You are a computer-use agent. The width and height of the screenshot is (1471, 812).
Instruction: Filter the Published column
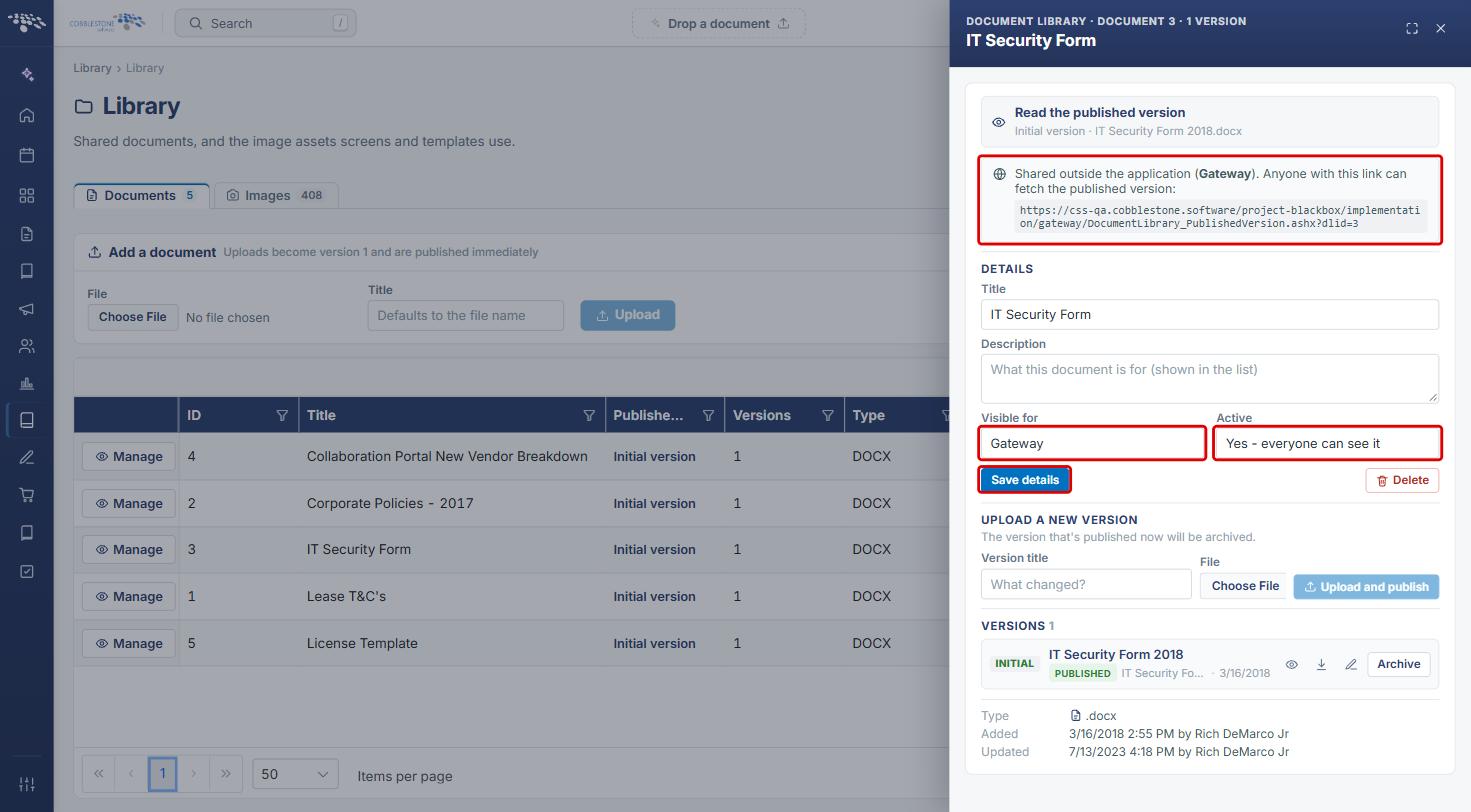point(708,416)
